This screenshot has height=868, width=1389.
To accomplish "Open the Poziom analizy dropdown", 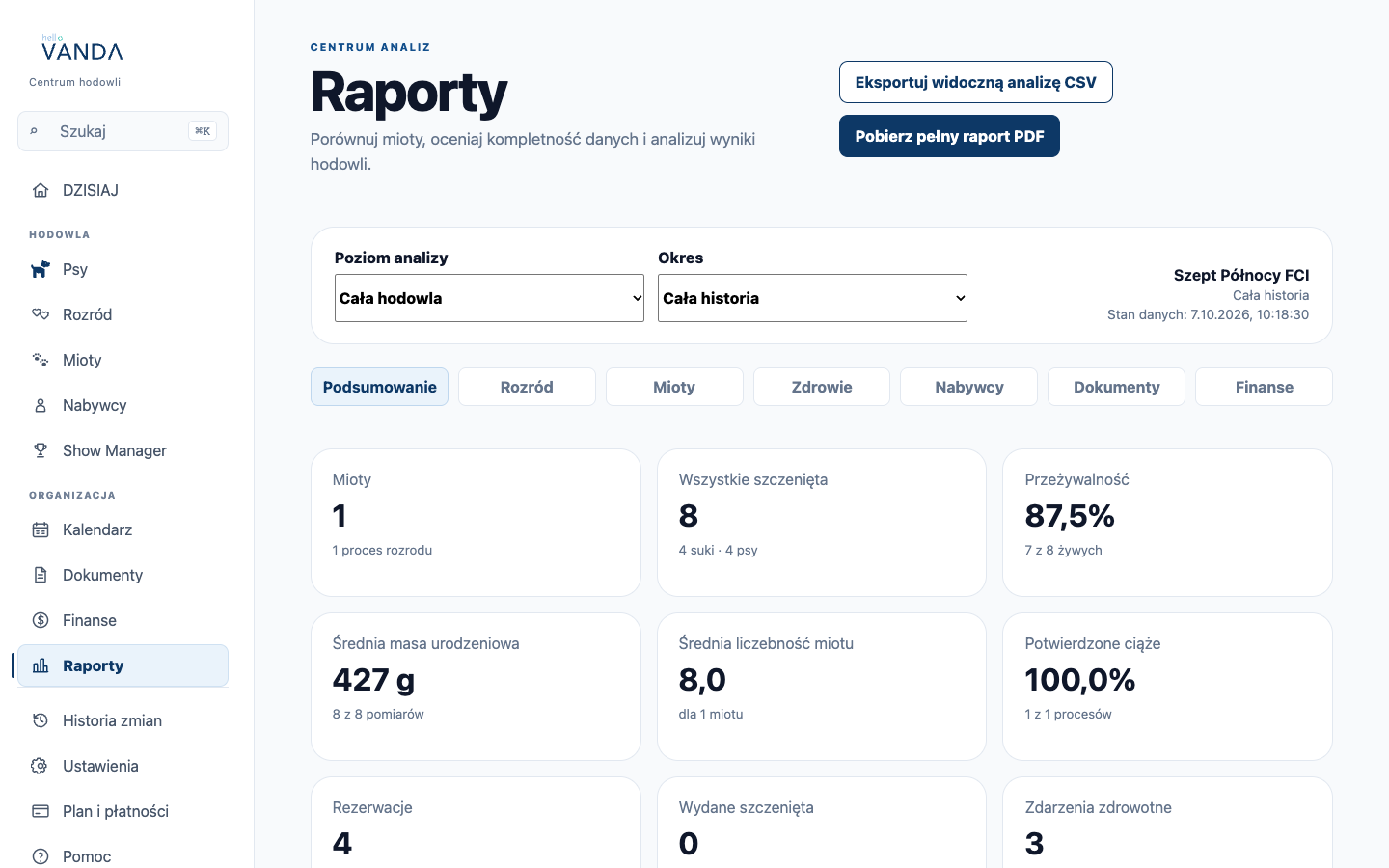I will pyautogui.click(x=489, y=298).
